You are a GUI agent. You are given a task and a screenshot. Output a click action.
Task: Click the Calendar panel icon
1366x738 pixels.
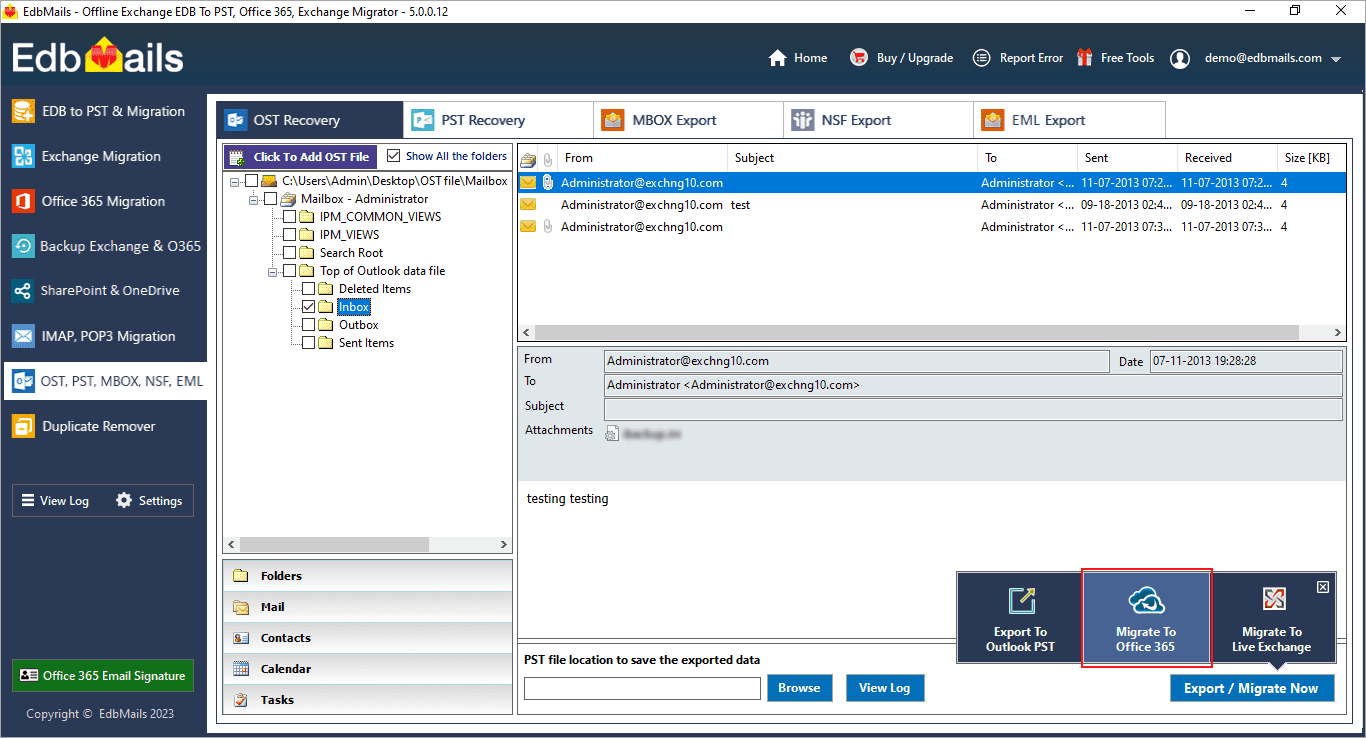tap(240, 669)
